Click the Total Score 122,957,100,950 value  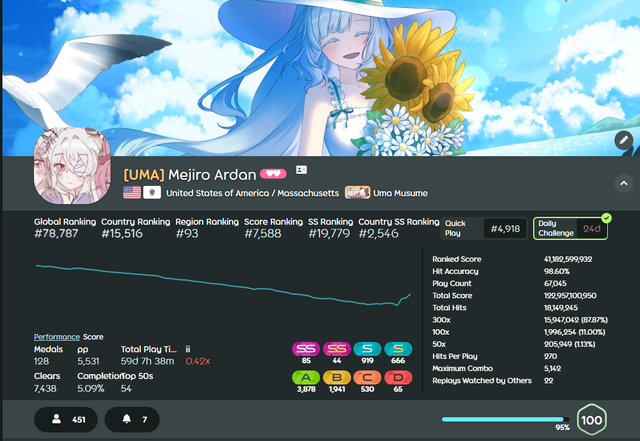point(570,296)
